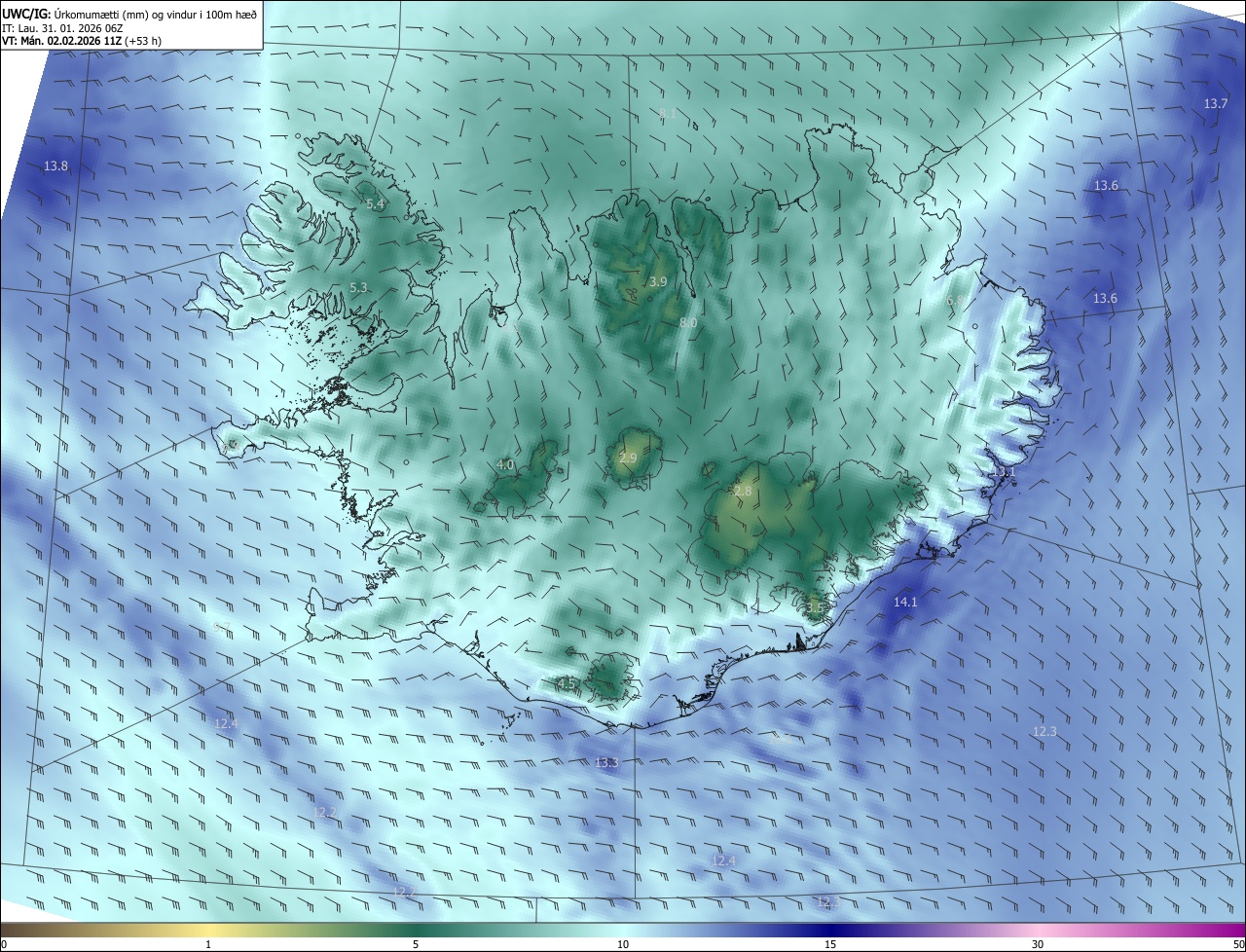Image resolution: width=1246 pixels, height=952 pixels.
Task: Click the 13.1 value on the east fjords
Action: (x=1004, y=472)
